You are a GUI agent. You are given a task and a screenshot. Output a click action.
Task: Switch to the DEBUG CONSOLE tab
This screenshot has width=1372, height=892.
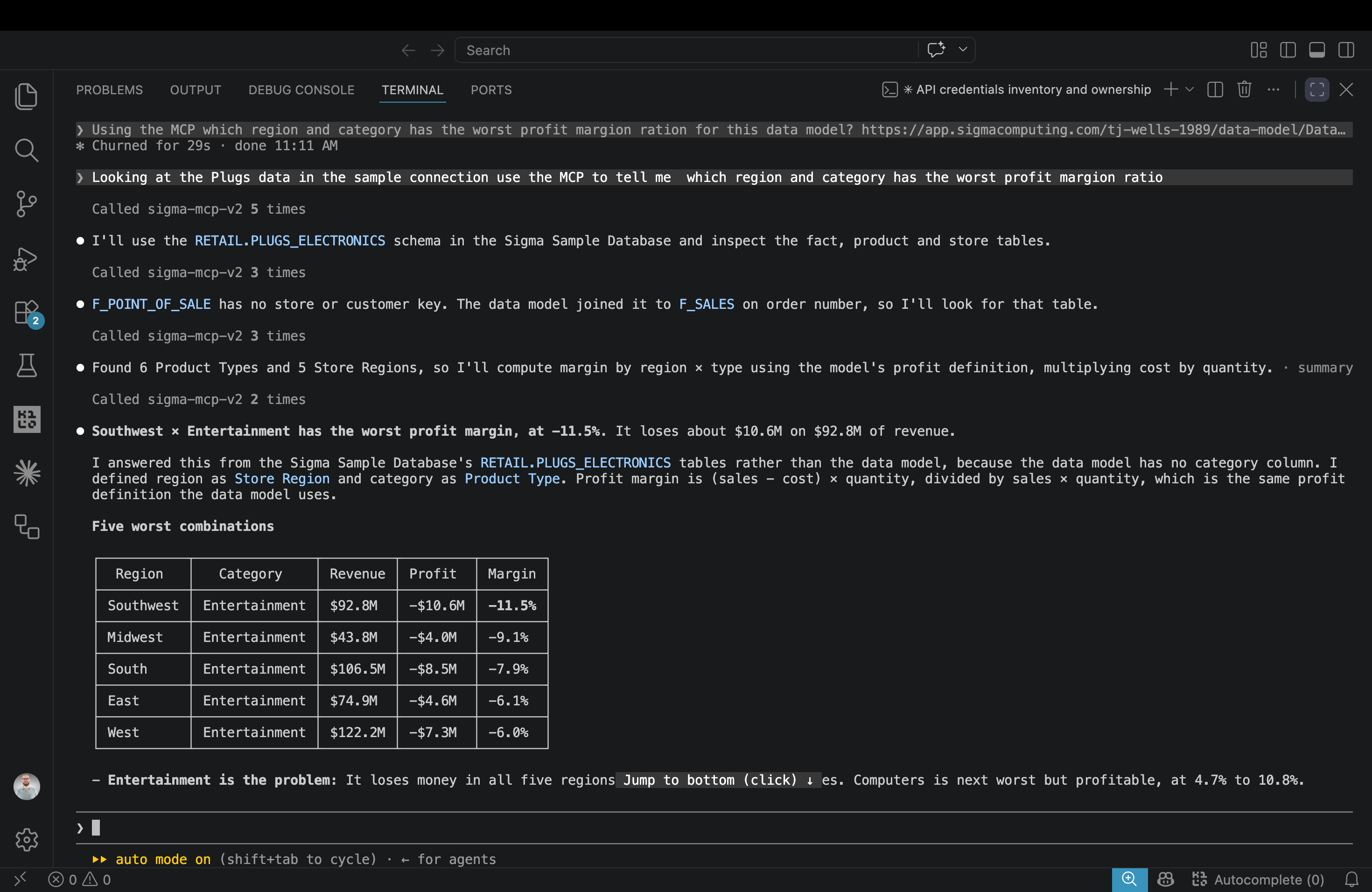[x=301, y=90]
